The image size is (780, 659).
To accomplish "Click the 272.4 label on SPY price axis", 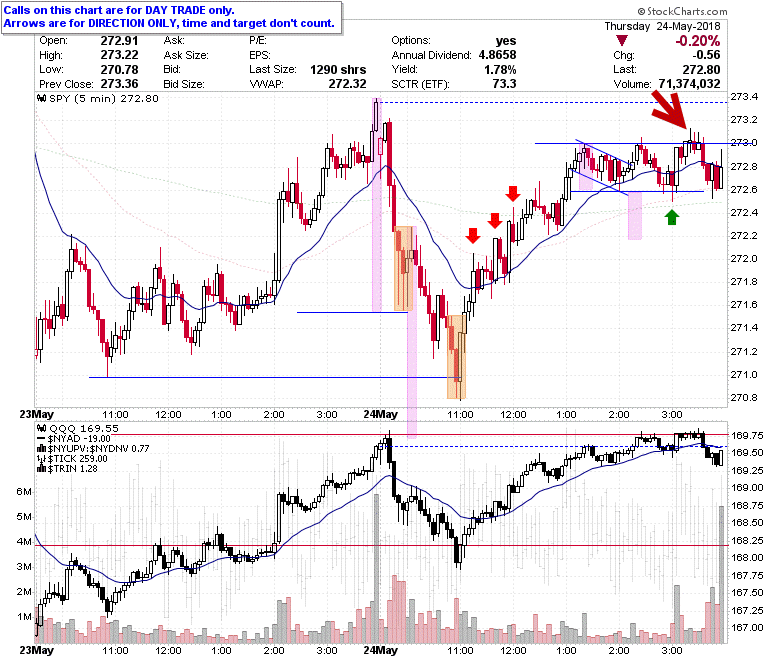I will (744, 212).
